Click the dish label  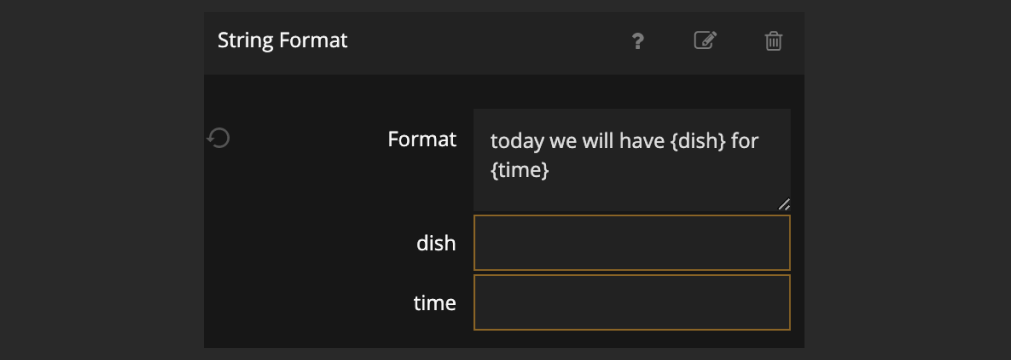click(x=436, y=243)
